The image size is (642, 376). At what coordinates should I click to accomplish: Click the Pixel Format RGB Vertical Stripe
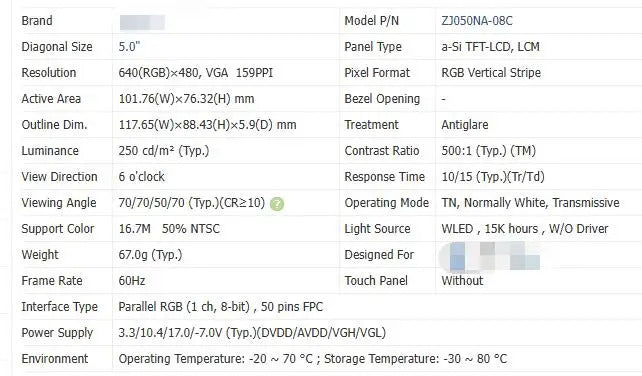491,73
